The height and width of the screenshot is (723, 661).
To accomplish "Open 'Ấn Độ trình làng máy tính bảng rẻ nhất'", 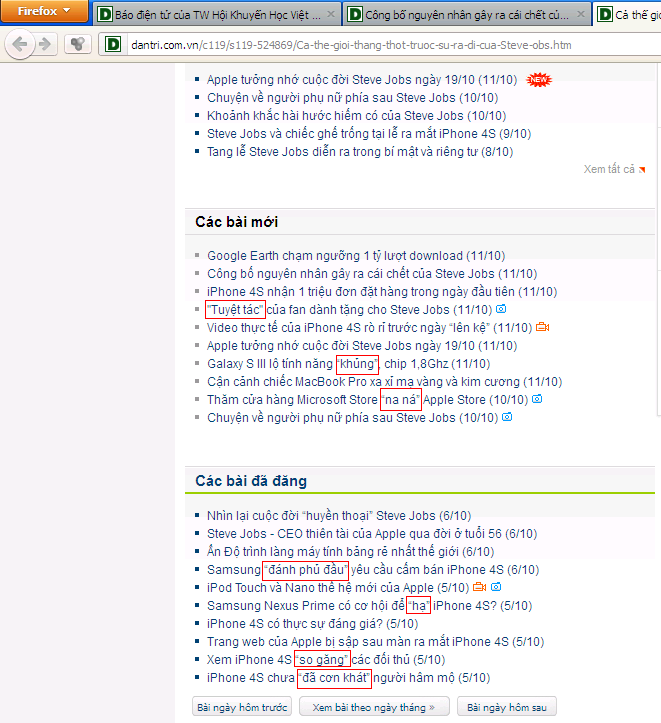I will (350, 551).
